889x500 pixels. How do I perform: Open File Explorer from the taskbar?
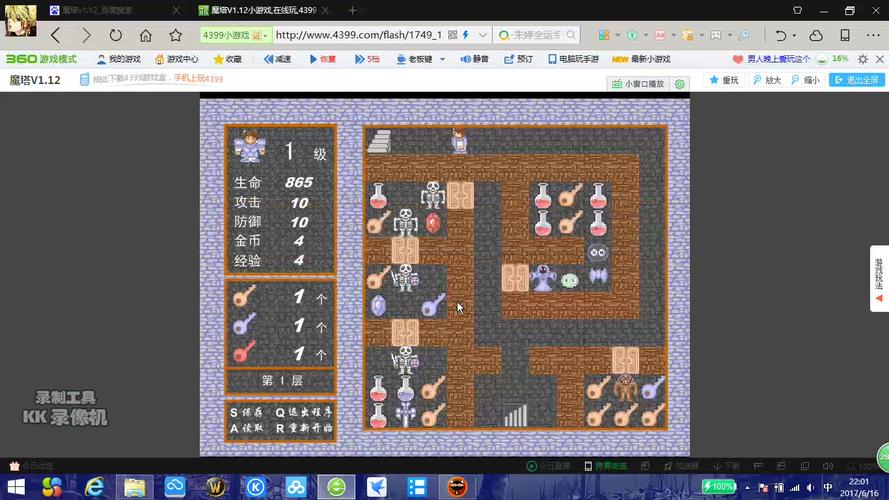134,487
